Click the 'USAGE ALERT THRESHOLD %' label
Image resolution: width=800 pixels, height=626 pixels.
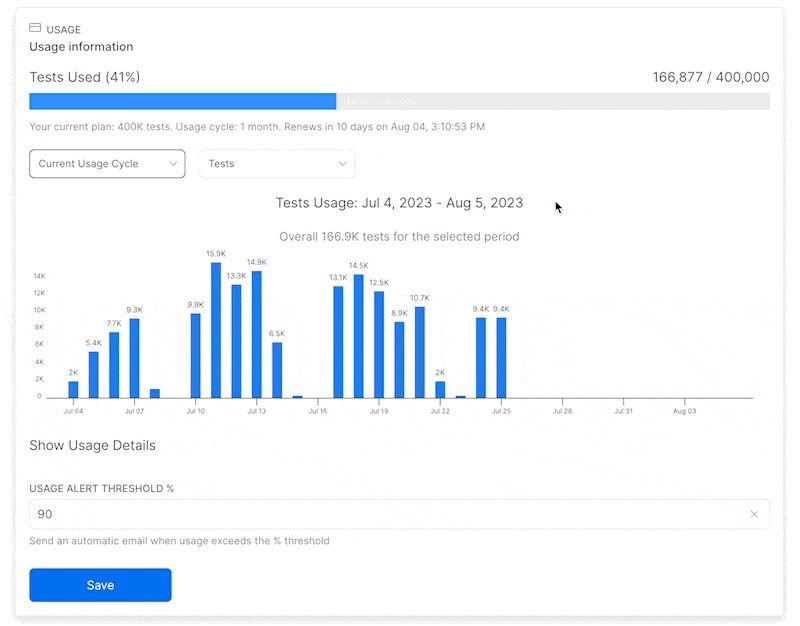click(x=102, y=488)
